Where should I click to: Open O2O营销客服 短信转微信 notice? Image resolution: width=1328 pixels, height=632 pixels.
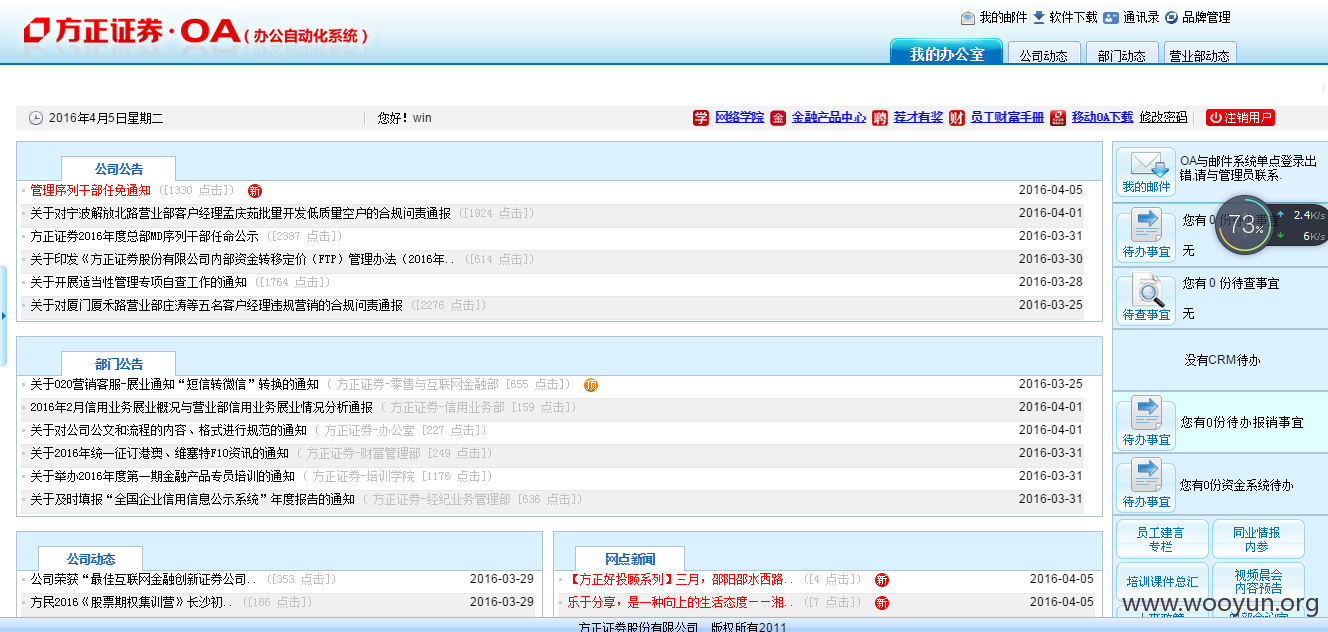pyautogui.click(x=174, y=384)
